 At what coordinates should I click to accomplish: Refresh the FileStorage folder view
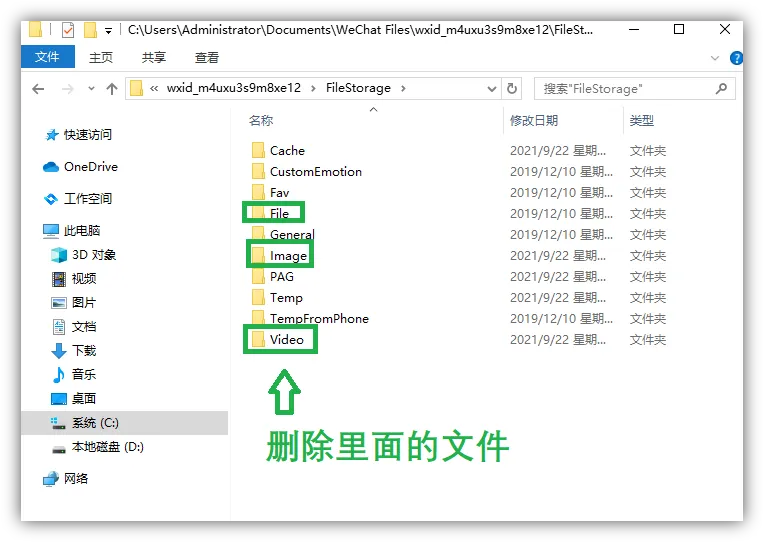[512, 88]
